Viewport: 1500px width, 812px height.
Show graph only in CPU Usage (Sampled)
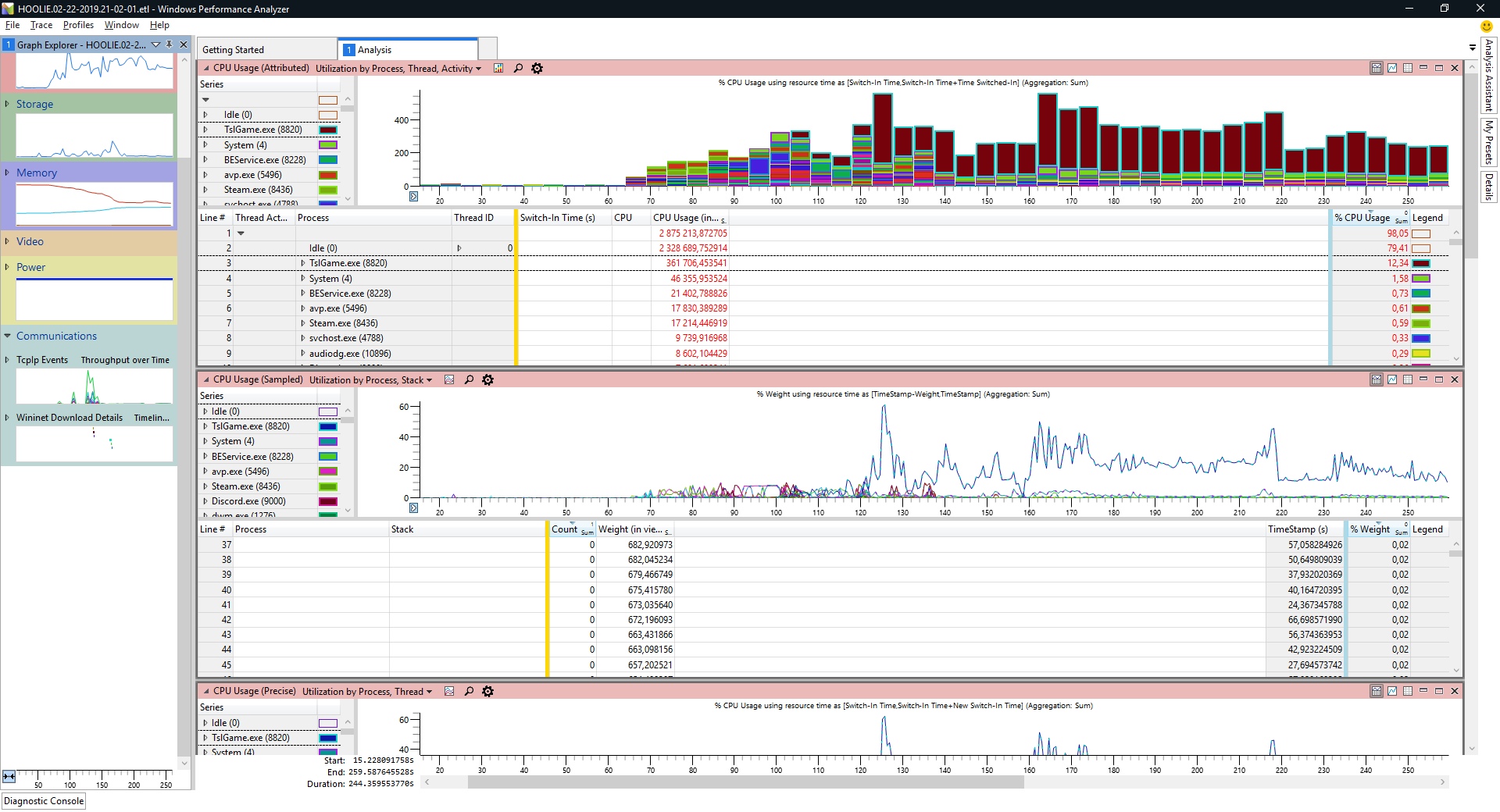[x=1392, y=380]
